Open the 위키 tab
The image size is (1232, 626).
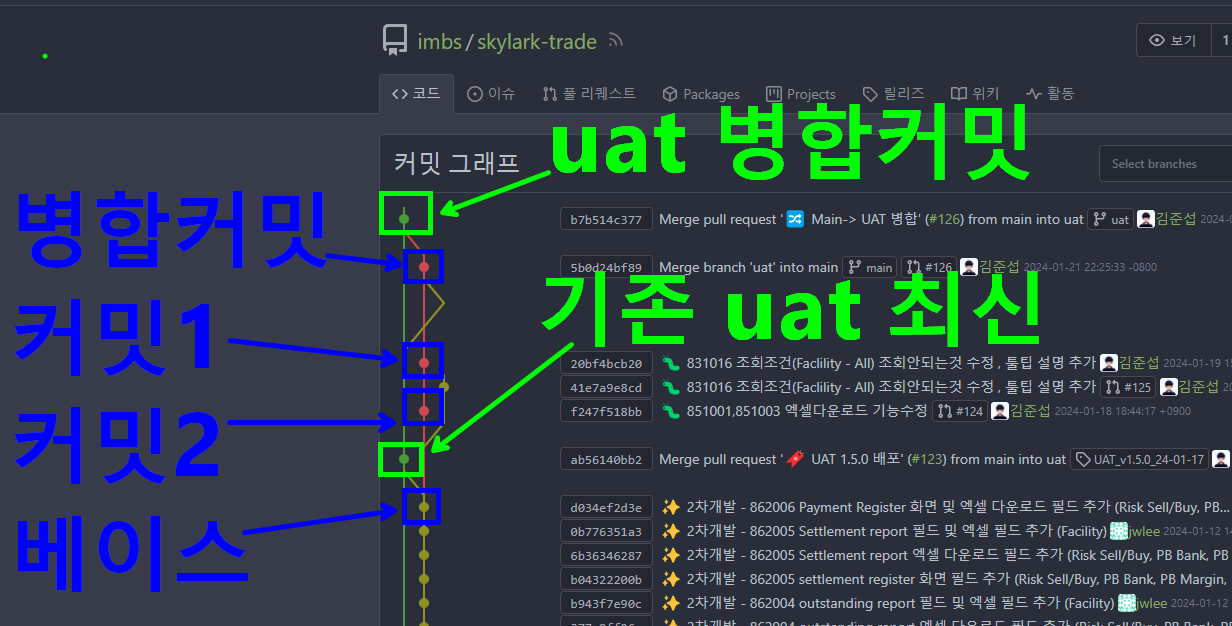coord(975,94)
